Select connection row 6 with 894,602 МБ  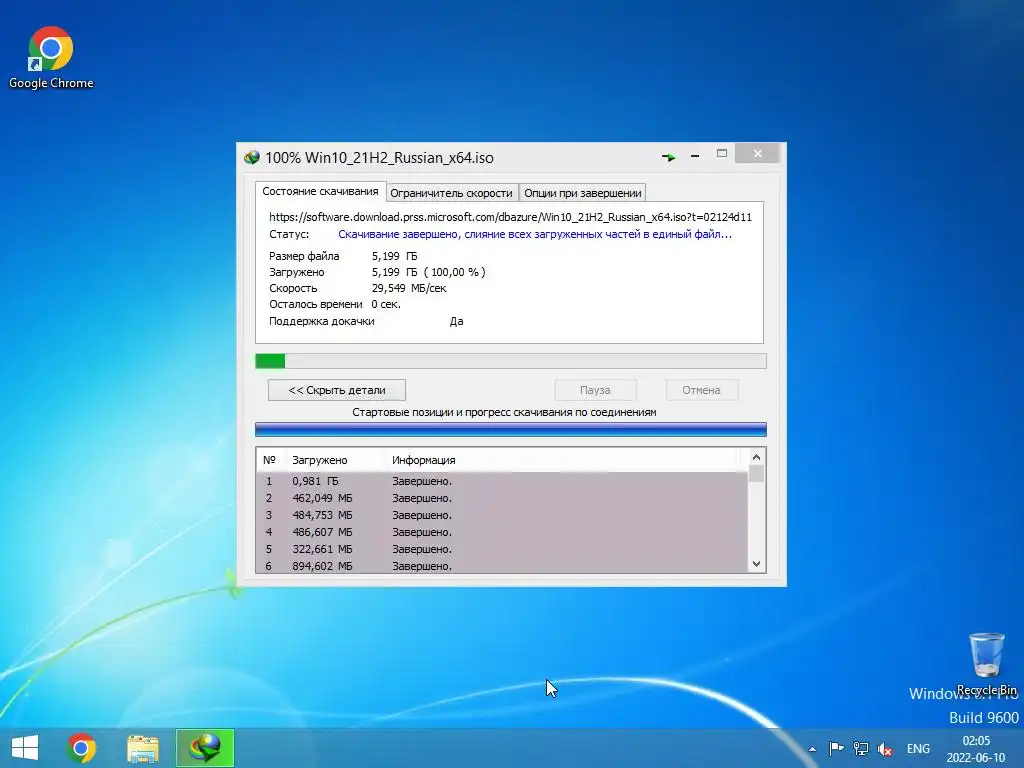point(502,566)
